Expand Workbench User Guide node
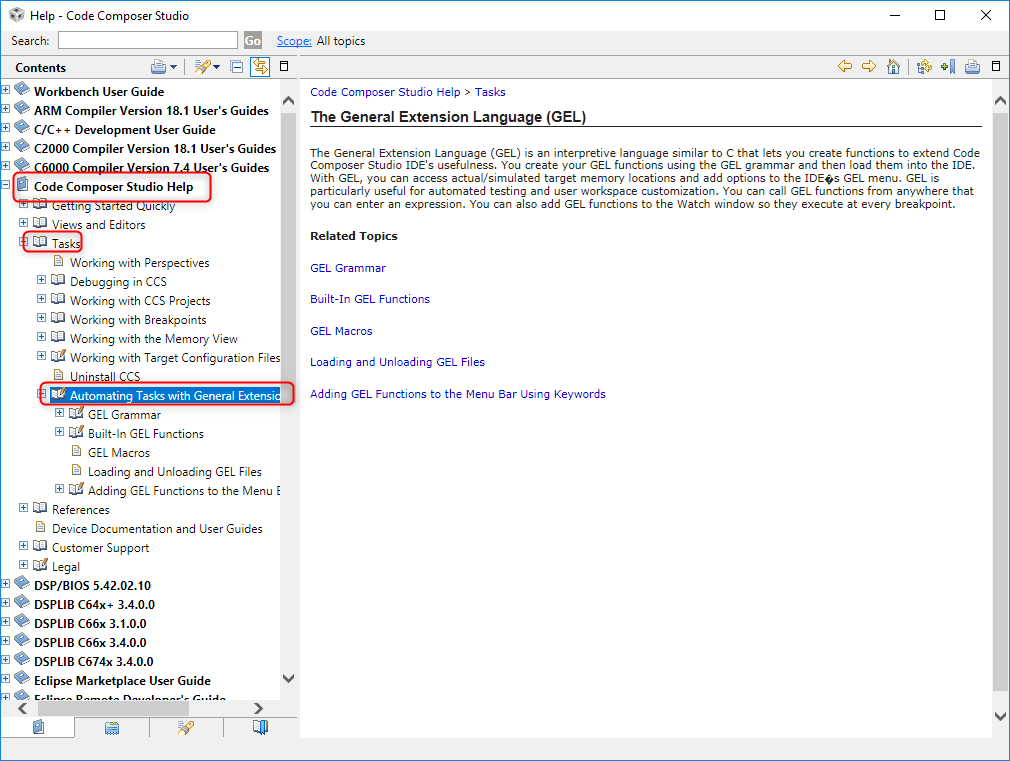1010x761 pixels. tap(5, 89)
